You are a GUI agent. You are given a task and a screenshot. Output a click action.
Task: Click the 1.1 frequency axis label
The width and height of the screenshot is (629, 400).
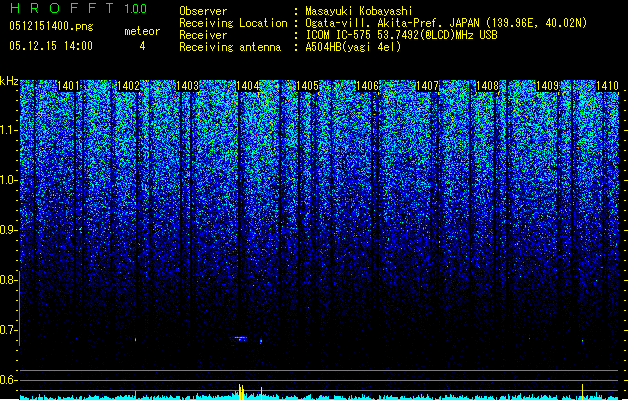coord(9,130)
